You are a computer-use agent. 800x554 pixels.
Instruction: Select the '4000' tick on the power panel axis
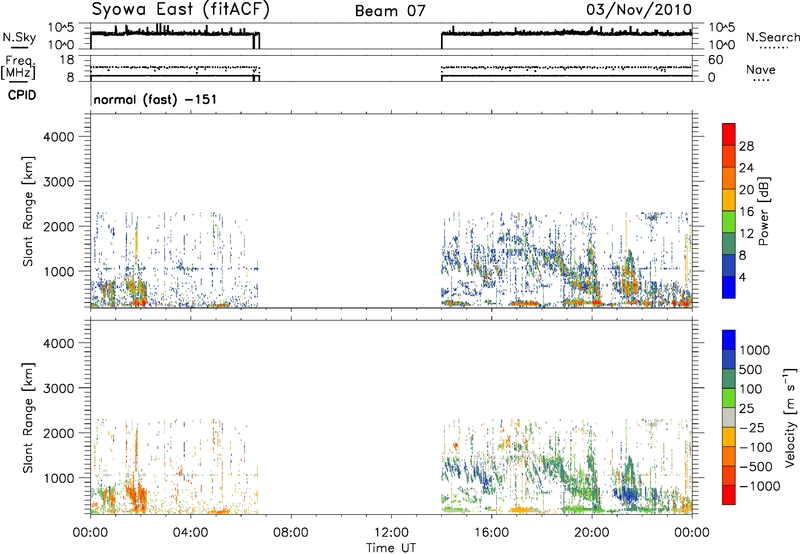pos(59,137)
